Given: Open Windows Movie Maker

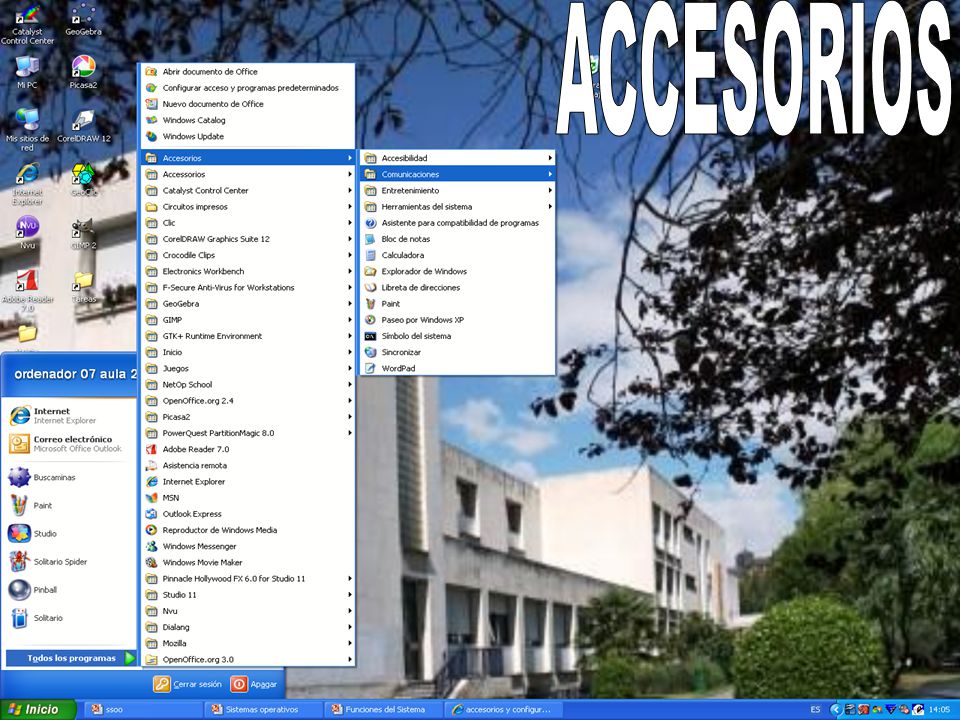Looking at the screenshot, I should pos(248,563).
